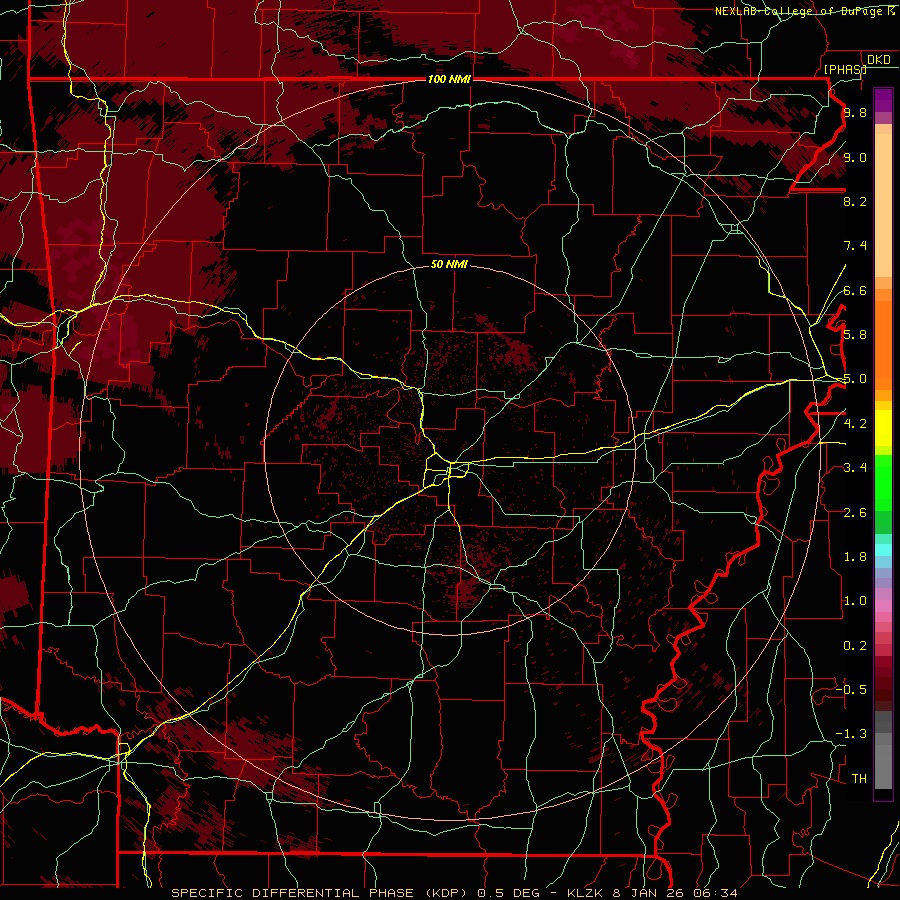Click the 4.2 value on color scale
Screen dimensions: 900x900
point(855,424)
